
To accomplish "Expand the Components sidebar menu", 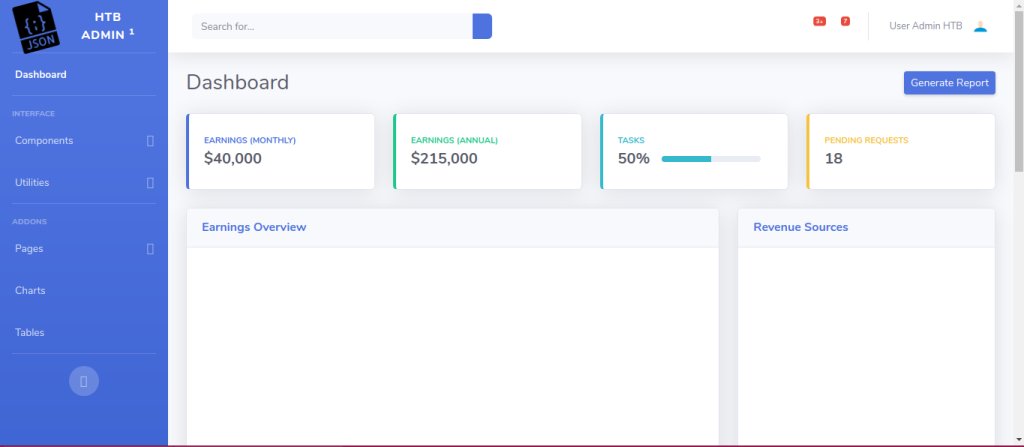I will point(83,141).
